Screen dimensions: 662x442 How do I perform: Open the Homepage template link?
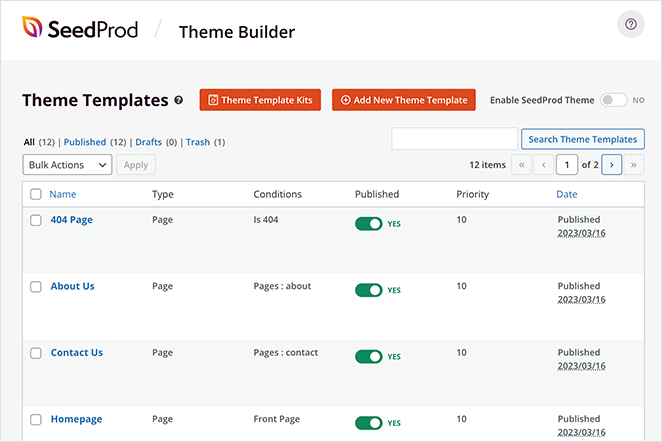76,419
